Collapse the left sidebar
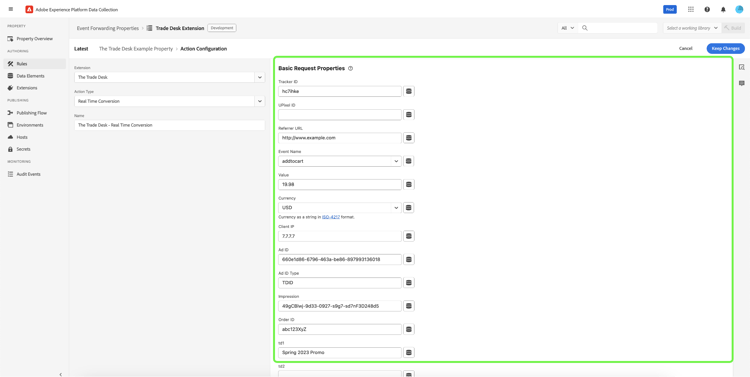Screen dimensions: 750x377 click(60, 374)
